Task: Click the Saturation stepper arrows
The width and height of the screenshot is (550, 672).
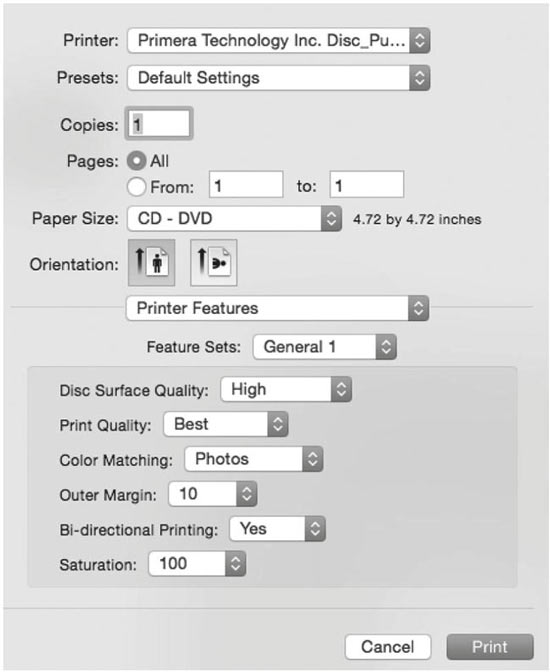Action: (235, 564)
